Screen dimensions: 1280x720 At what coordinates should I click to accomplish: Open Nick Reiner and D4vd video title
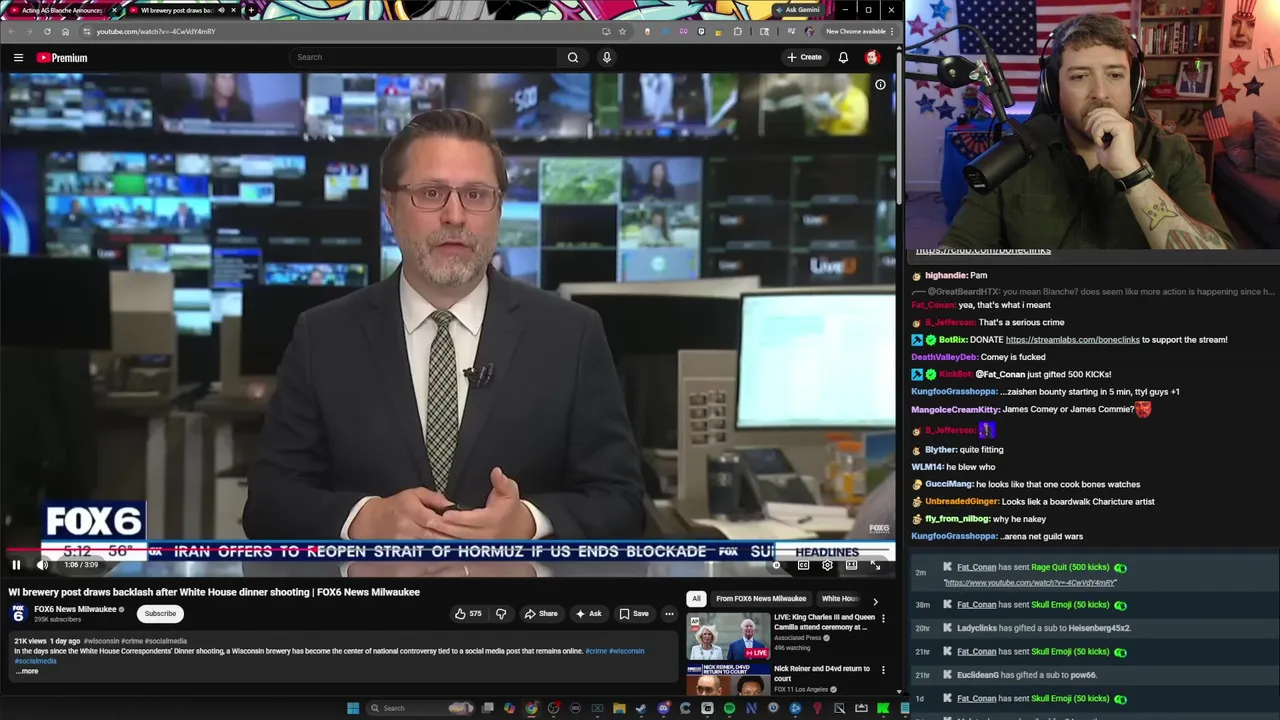click(x=822, y=673)
